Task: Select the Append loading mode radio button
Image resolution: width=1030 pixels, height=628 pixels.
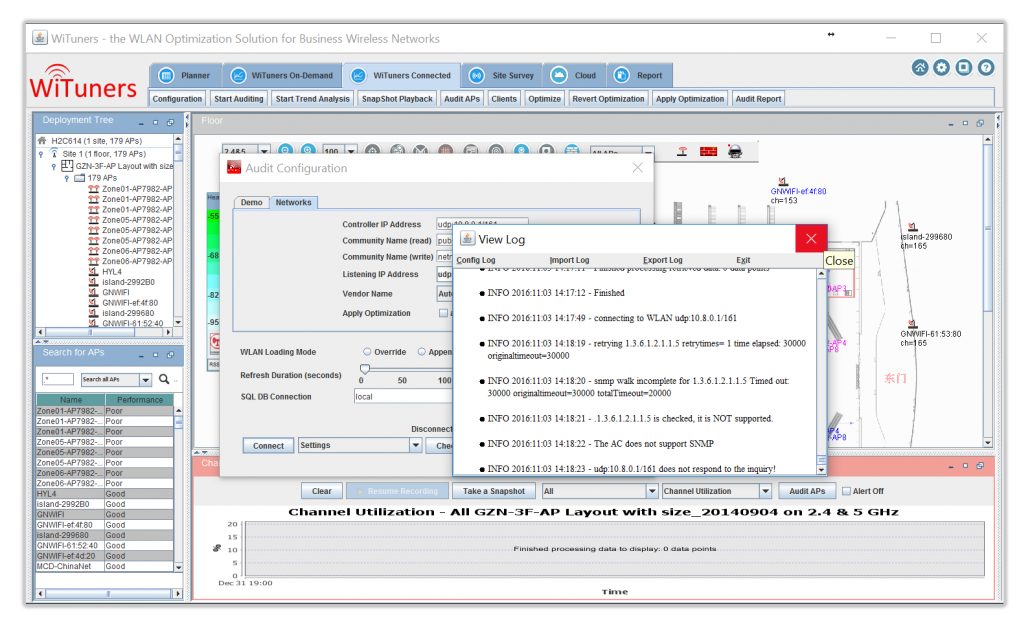Action: point(422,352)
